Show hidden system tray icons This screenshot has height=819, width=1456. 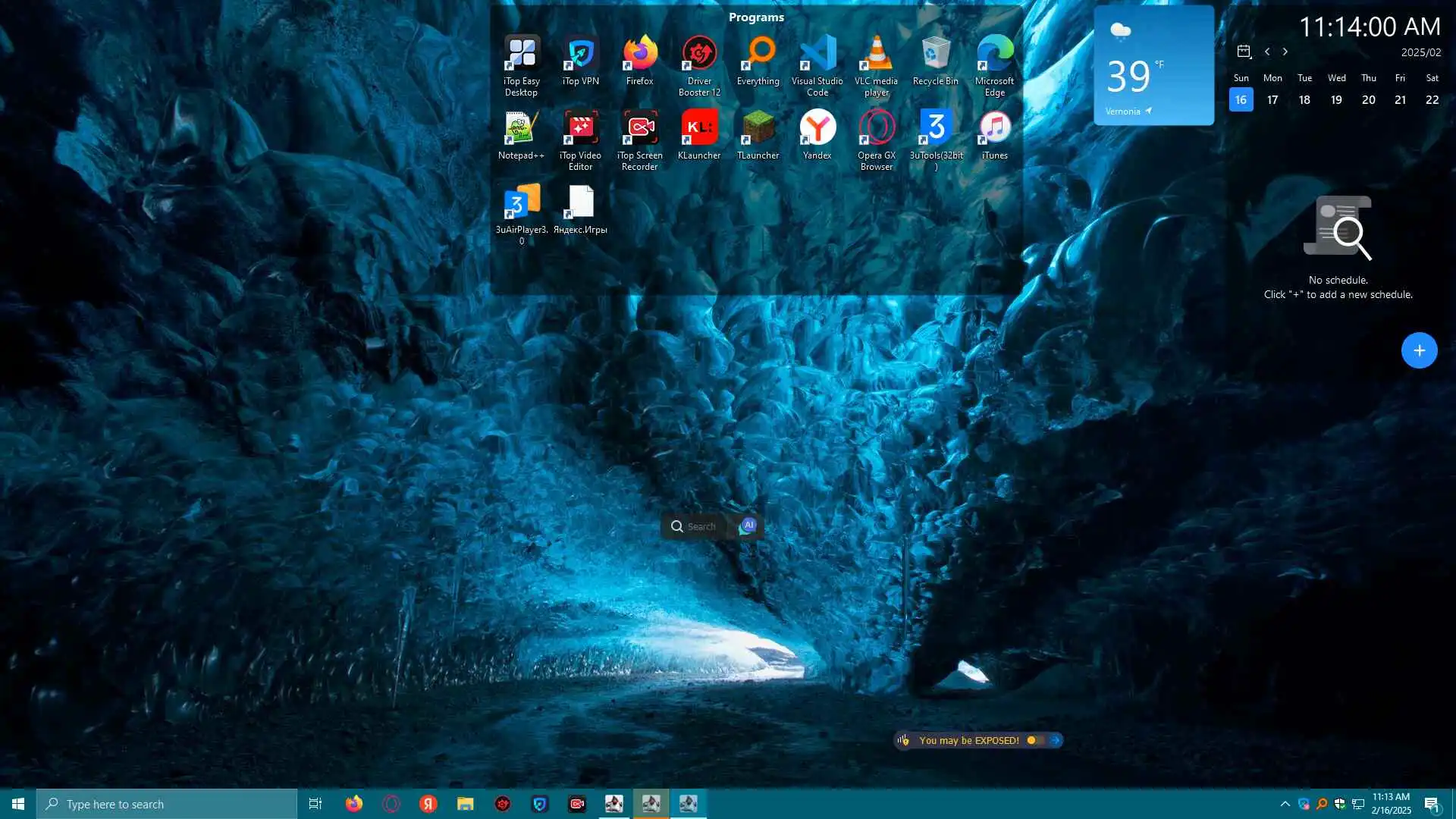point(1285,804)
